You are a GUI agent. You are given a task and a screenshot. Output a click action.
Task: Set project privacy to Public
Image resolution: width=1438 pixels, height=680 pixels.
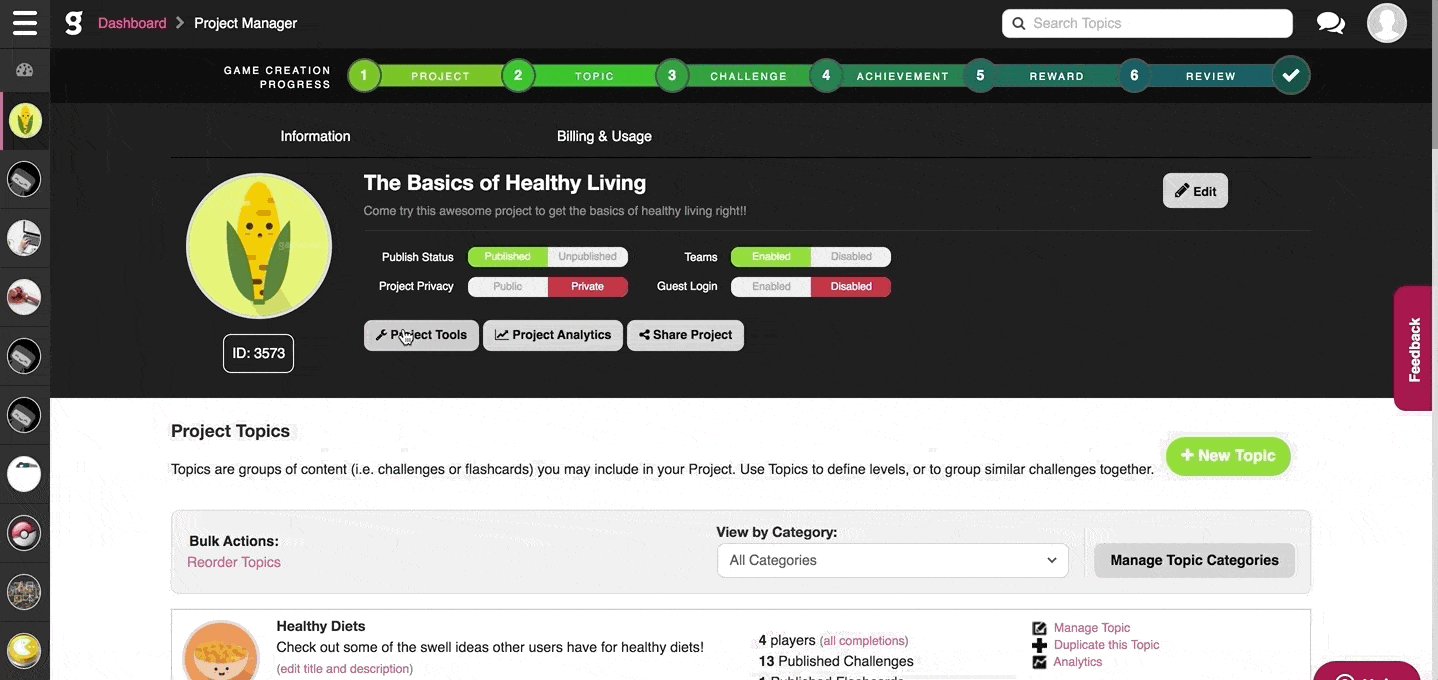508,287
